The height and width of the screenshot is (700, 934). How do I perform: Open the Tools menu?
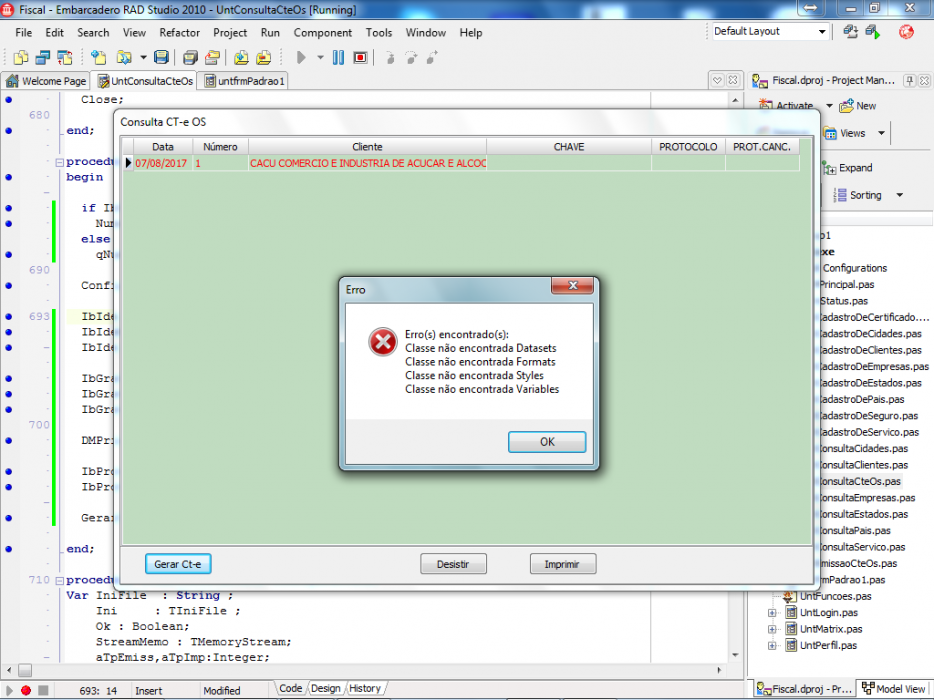[x=379, y=33]
